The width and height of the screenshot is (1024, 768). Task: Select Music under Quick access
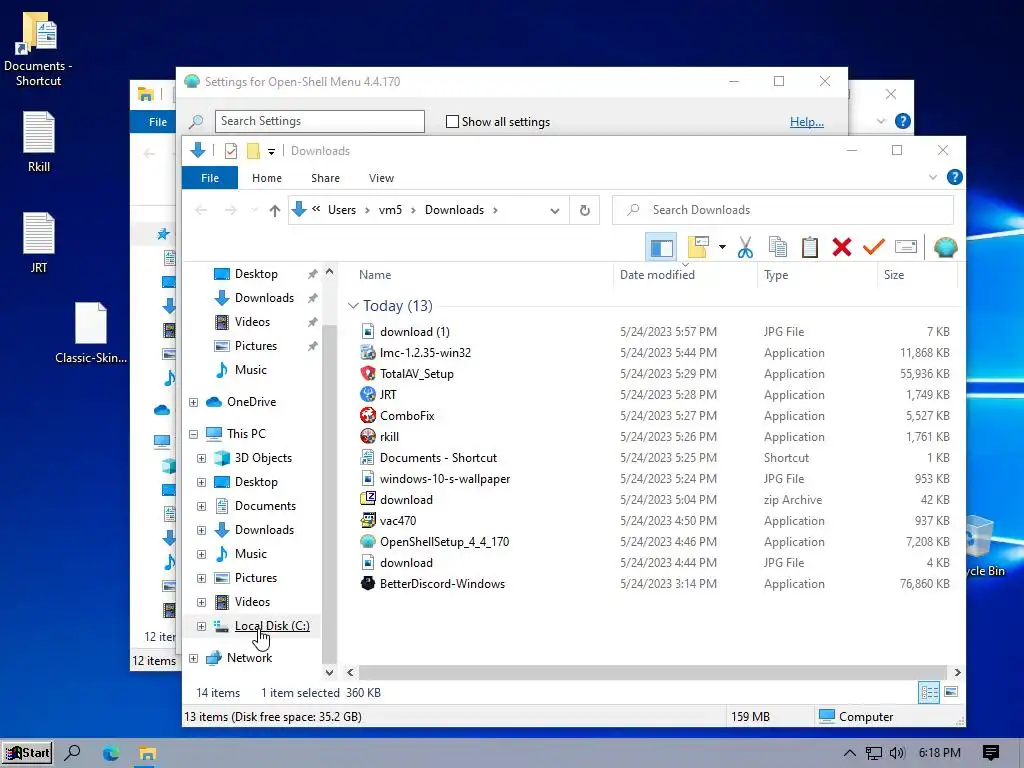pyautogui.click(x=251, y=370)
